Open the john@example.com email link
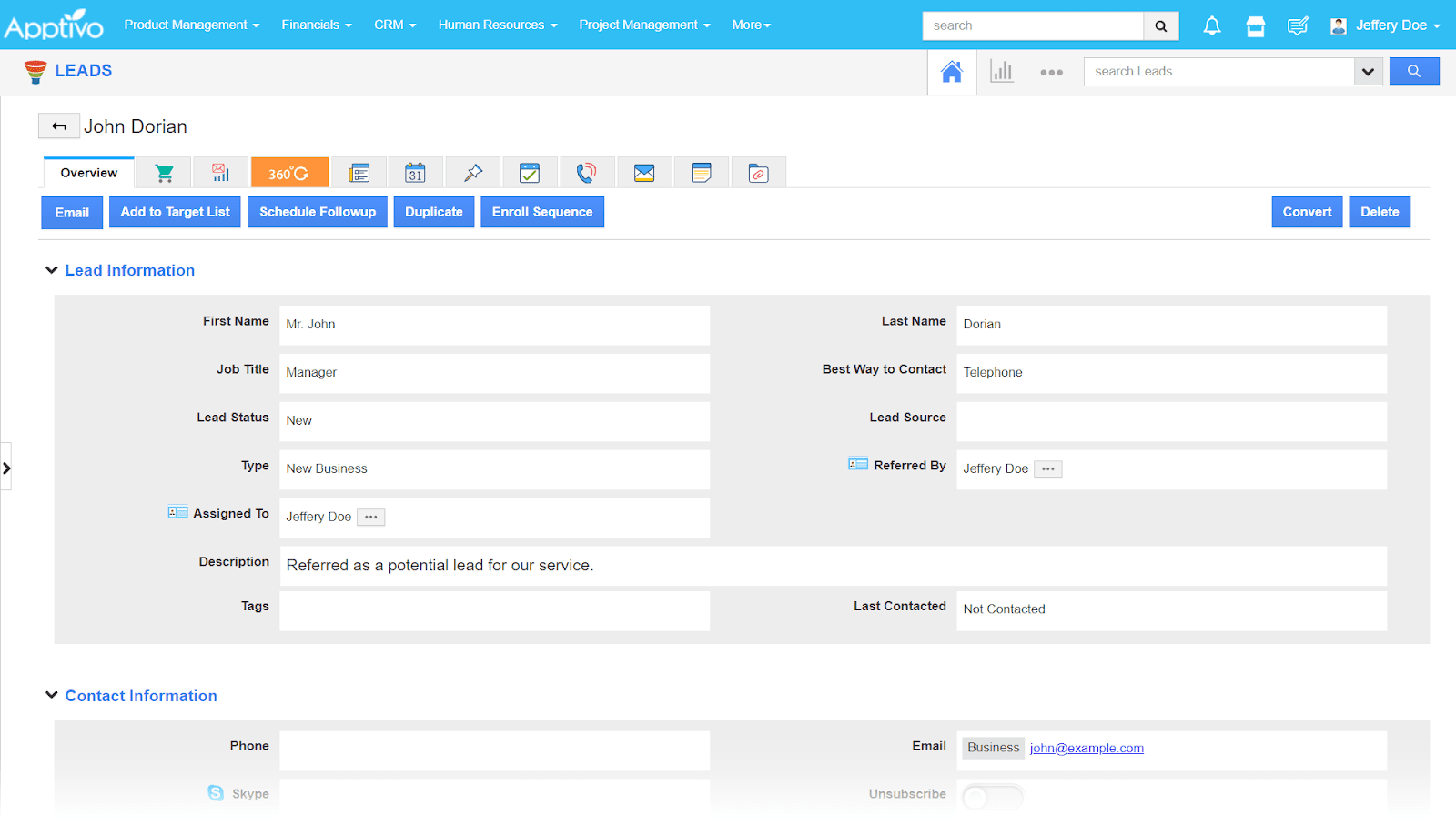1456x825 pixels. 1087,748
